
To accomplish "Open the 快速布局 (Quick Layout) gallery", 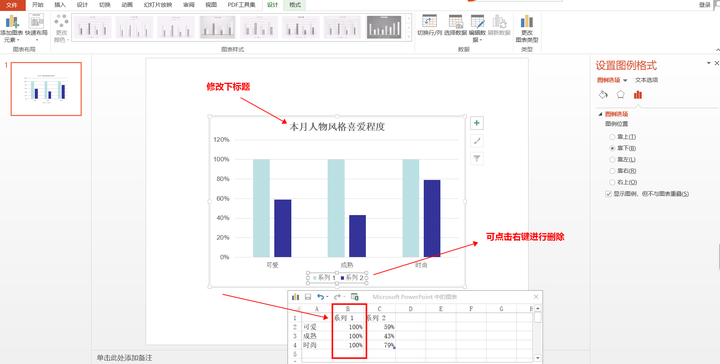I will click(36, 27).
